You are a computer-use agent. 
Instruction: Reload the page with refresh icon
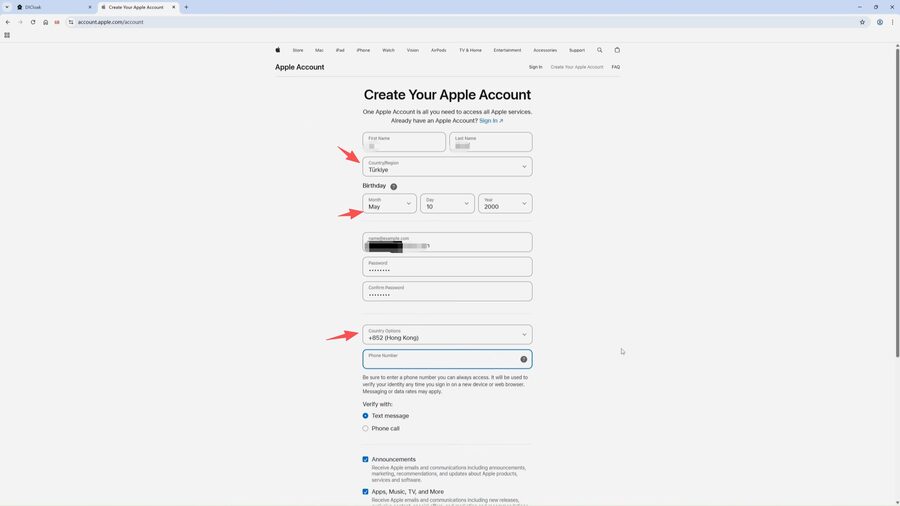click(33, 22)
